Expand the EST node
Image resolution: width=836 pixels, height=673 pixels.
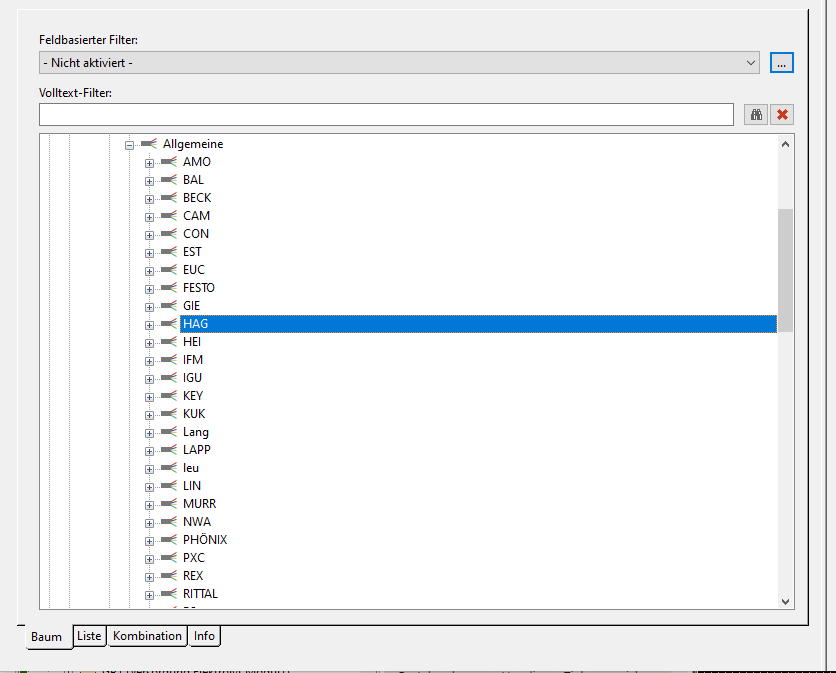pyautogui.click(x=149, y=253)
